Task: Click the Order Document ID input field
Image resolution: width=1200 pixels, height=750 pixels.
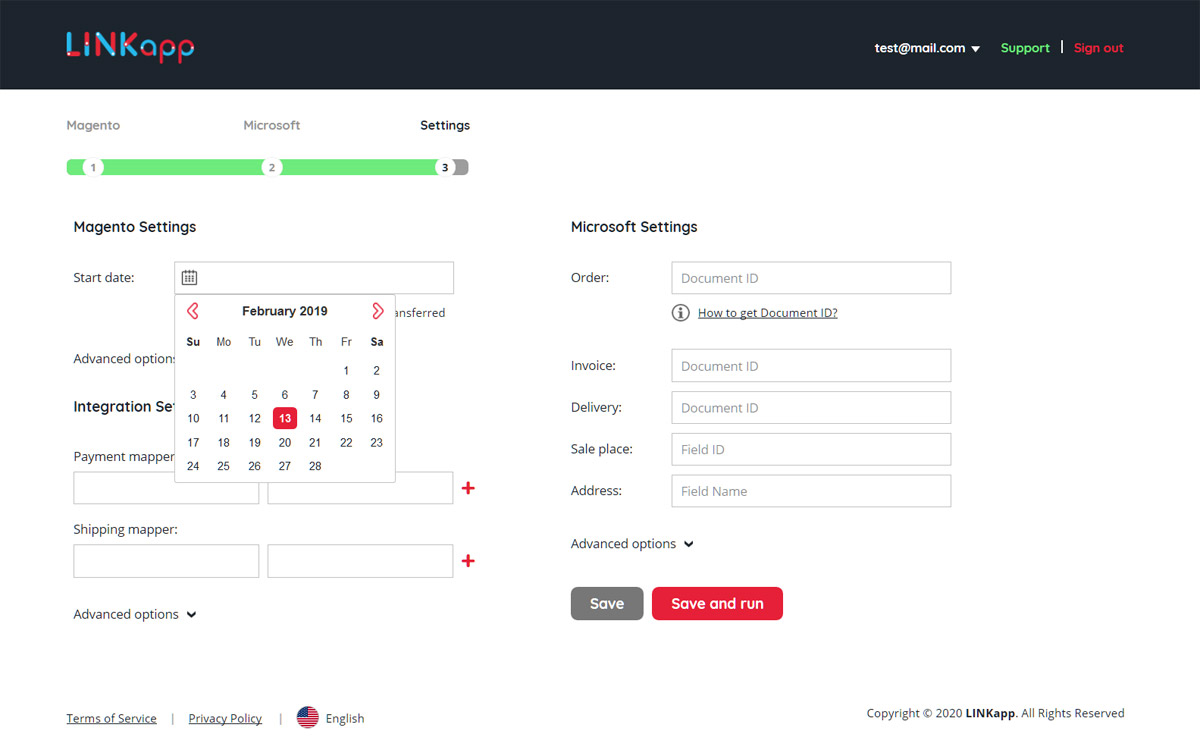Action: 810,278
